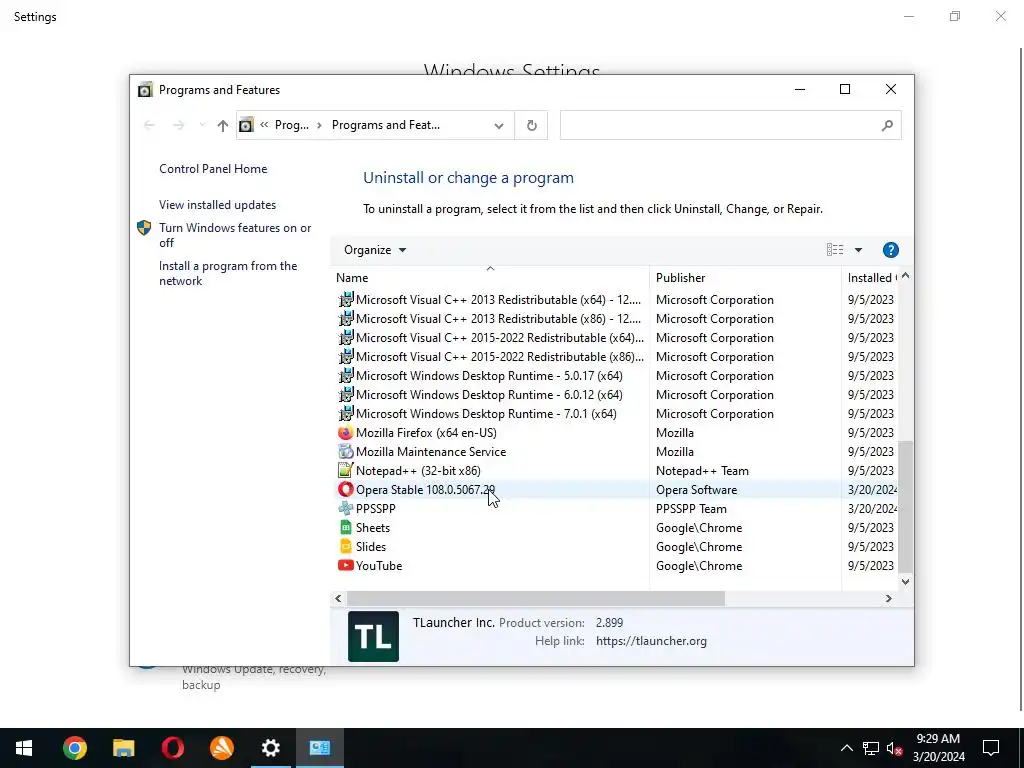Click the Mozilla Firefox icon in list
Image resolution: width=1024 pixels, height=768 pixels.
coord(345,432)
